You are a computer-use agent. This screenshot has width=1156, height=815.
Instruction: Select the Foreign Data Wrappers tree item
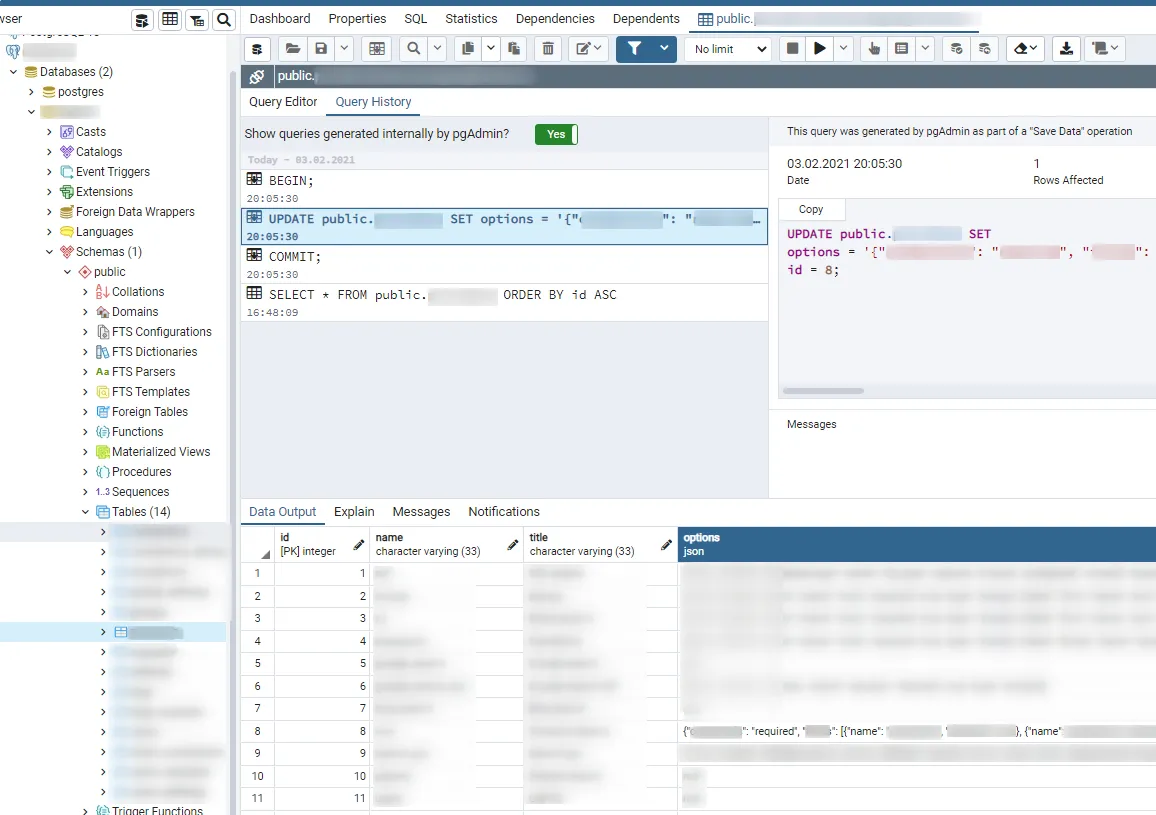click(x=135, y=212)
